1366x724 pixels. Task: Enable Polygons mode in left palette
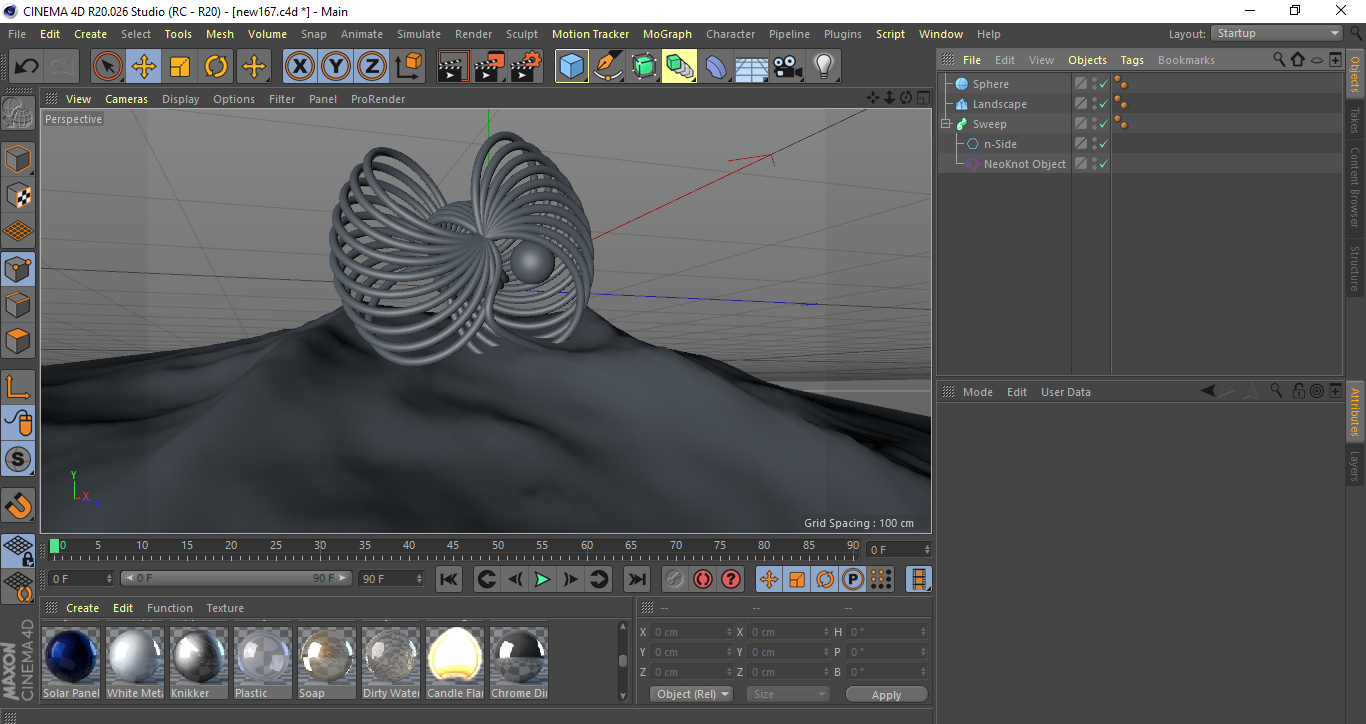pos(18,340)
